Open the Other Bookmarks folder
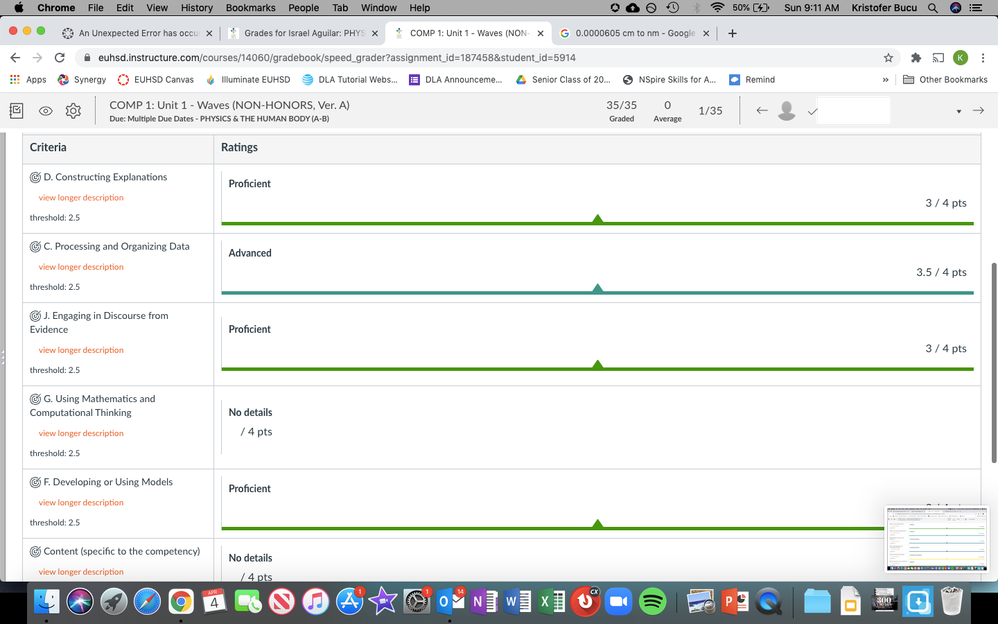 point(945,80)
